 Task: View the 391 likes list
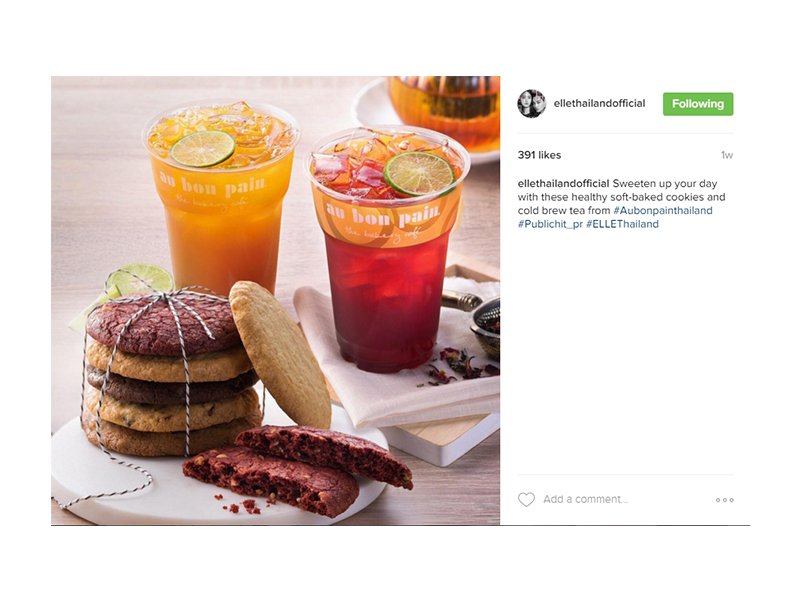tap(539, 155)
